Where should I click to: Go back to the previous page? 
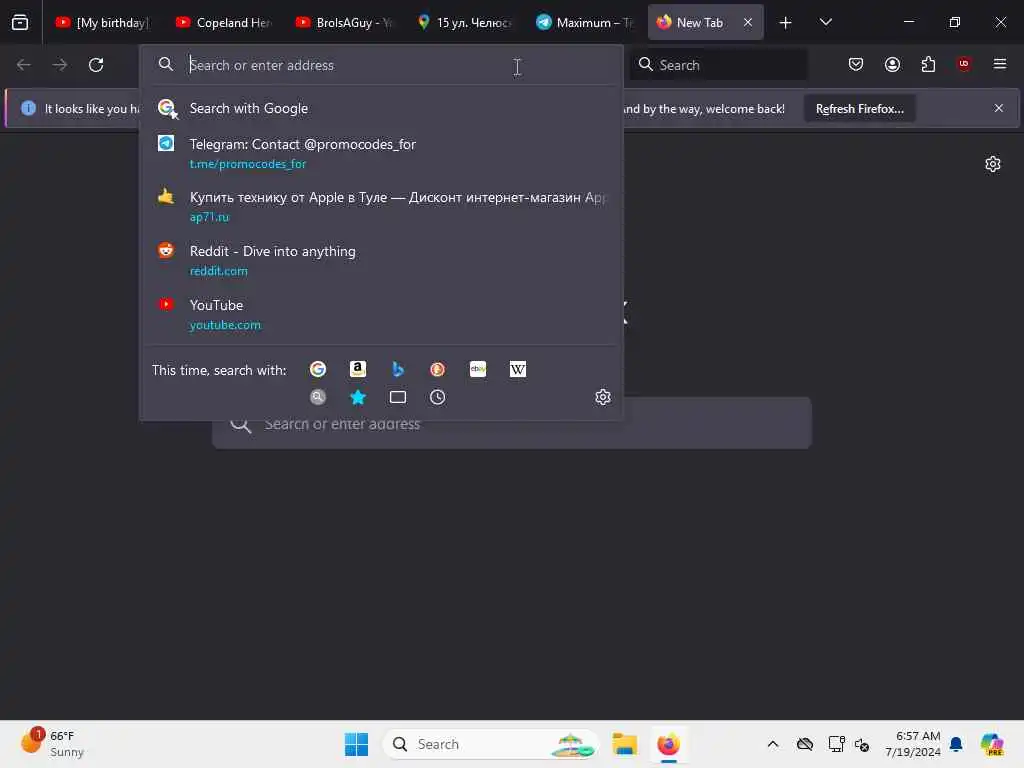(24, 65)
